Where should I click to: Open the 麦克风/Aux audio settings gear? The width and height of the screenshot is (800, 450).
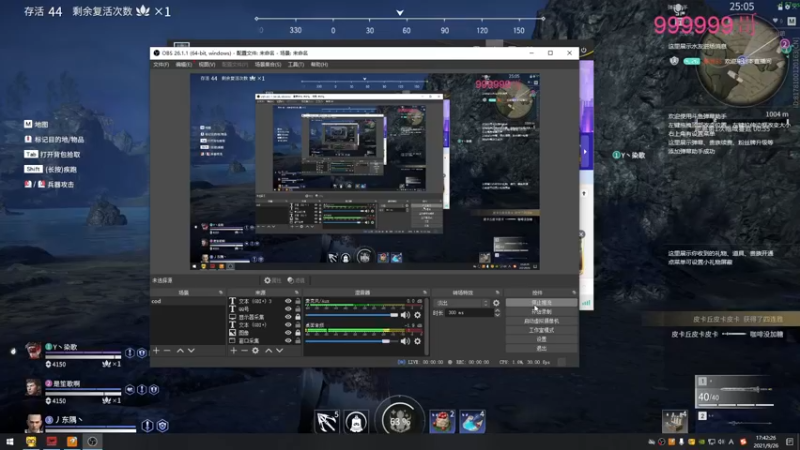point(417,315)
